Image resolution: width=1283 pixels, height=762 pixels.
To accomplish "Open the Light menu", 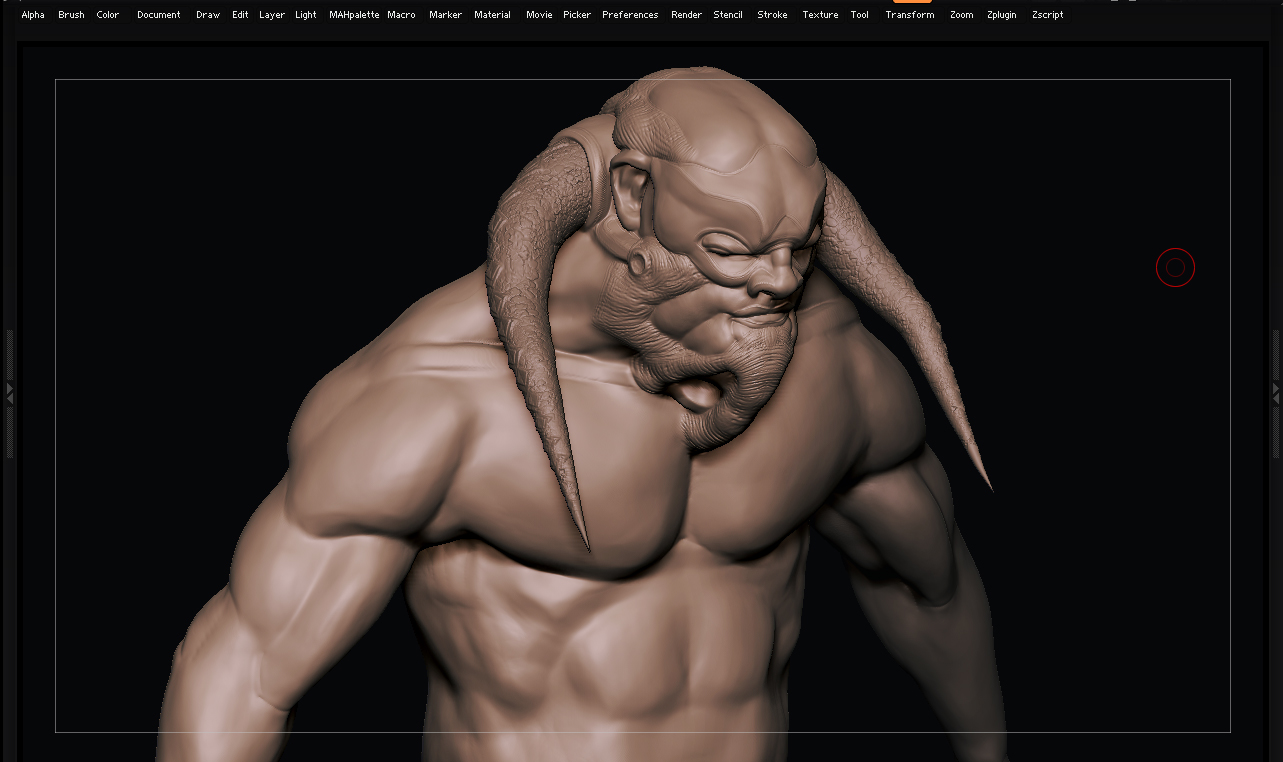I will (306, 15).
